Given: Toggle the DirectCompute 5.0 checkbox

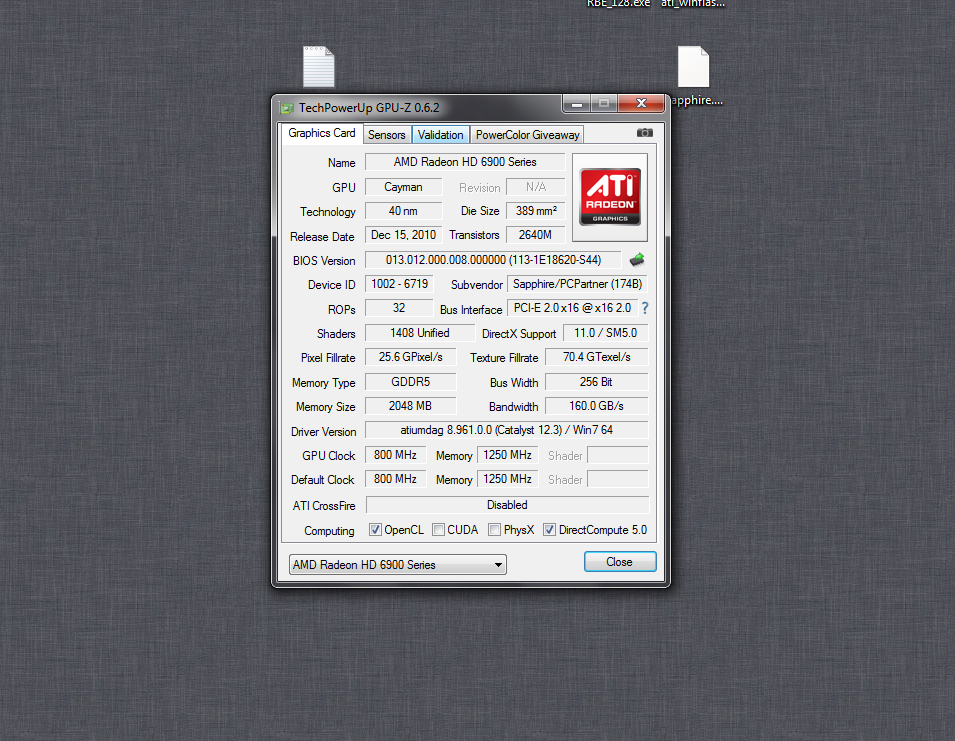Looking at the screenshot, I should [x=549, y=530].
